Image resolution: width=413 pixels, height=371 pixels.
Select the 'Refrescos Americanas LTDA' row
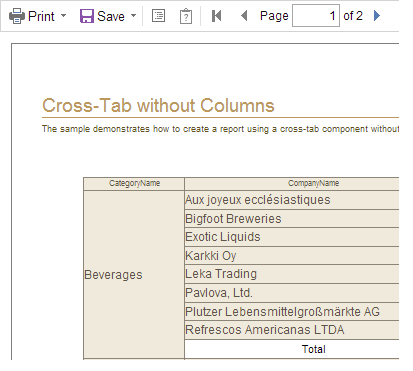point(292,330)
